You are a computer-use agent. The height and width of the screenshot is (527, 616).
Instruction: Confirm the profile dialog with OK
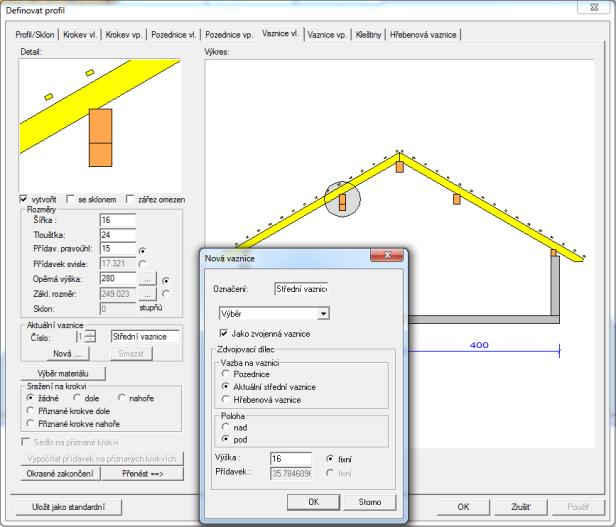pyautogui.click(x=463, y=507)
